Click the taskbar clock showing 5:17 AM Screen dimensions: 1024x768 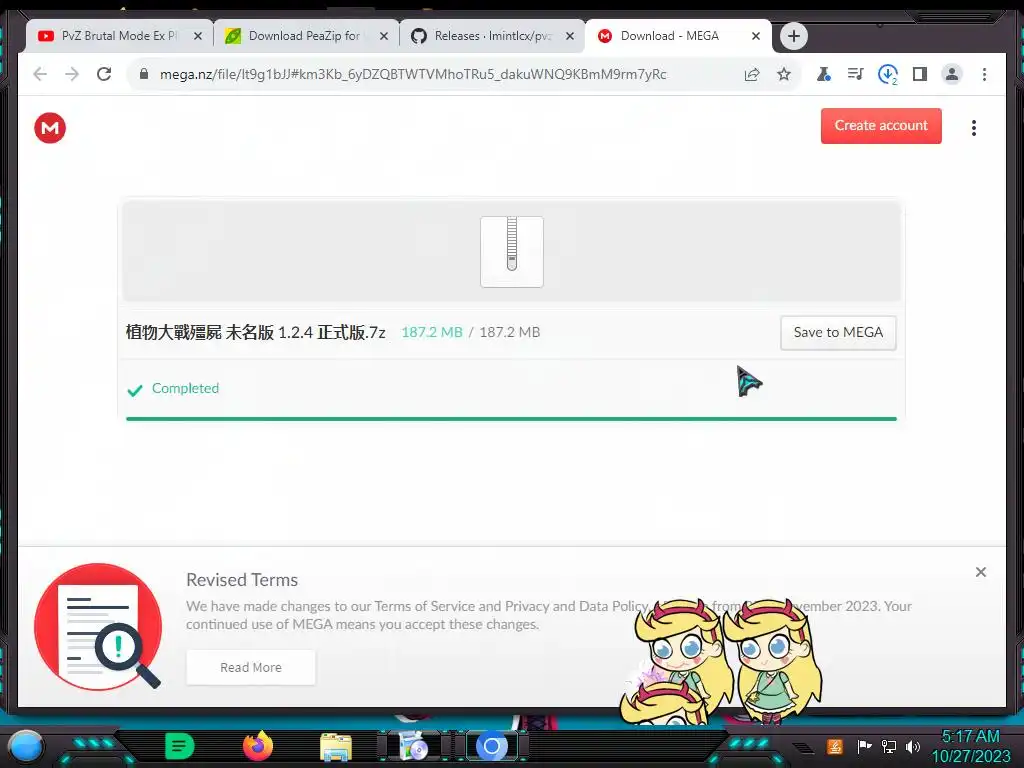tap(971, 746)
